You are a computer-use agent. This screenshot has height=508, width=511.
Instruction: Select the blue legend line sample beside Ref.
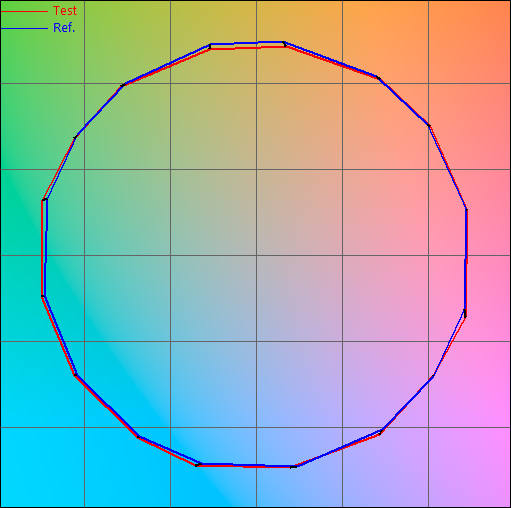click(24, 29)
